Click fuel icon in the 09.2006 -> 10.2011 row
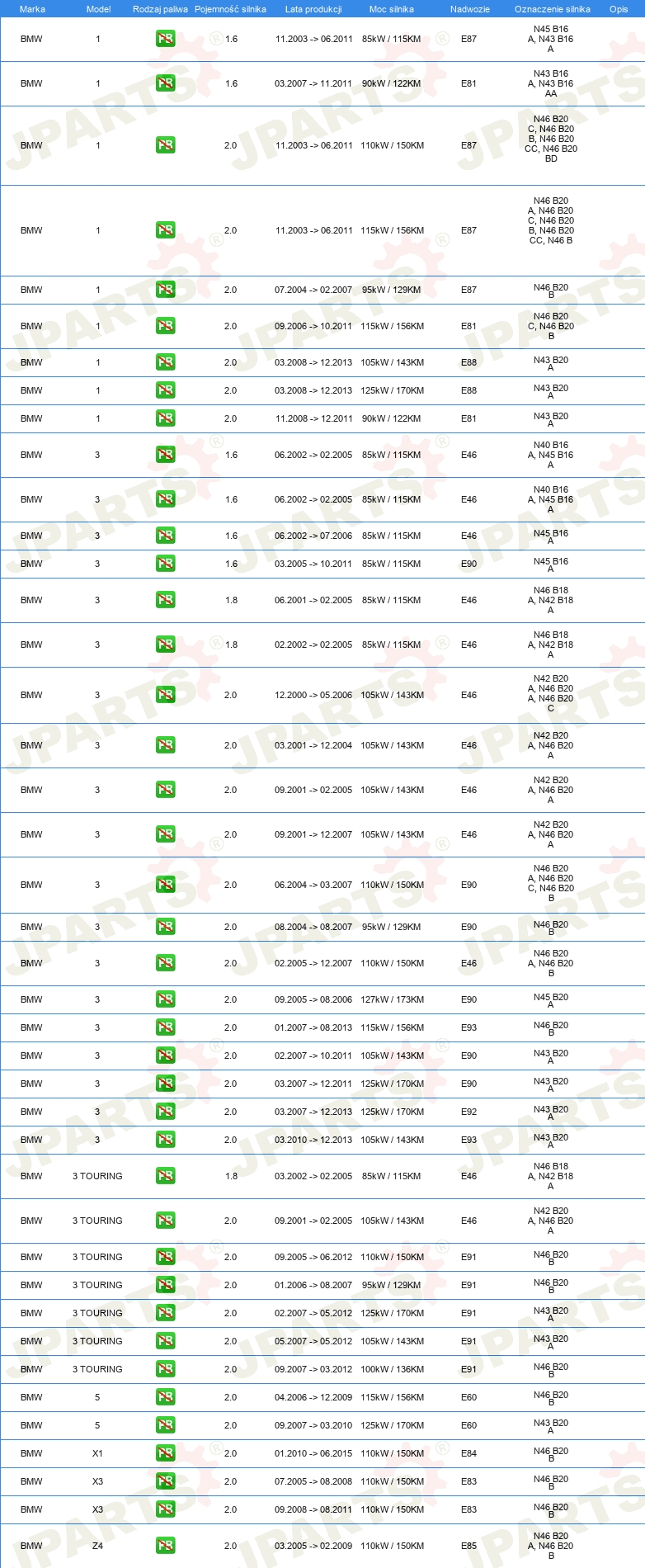 coord(165,326)
